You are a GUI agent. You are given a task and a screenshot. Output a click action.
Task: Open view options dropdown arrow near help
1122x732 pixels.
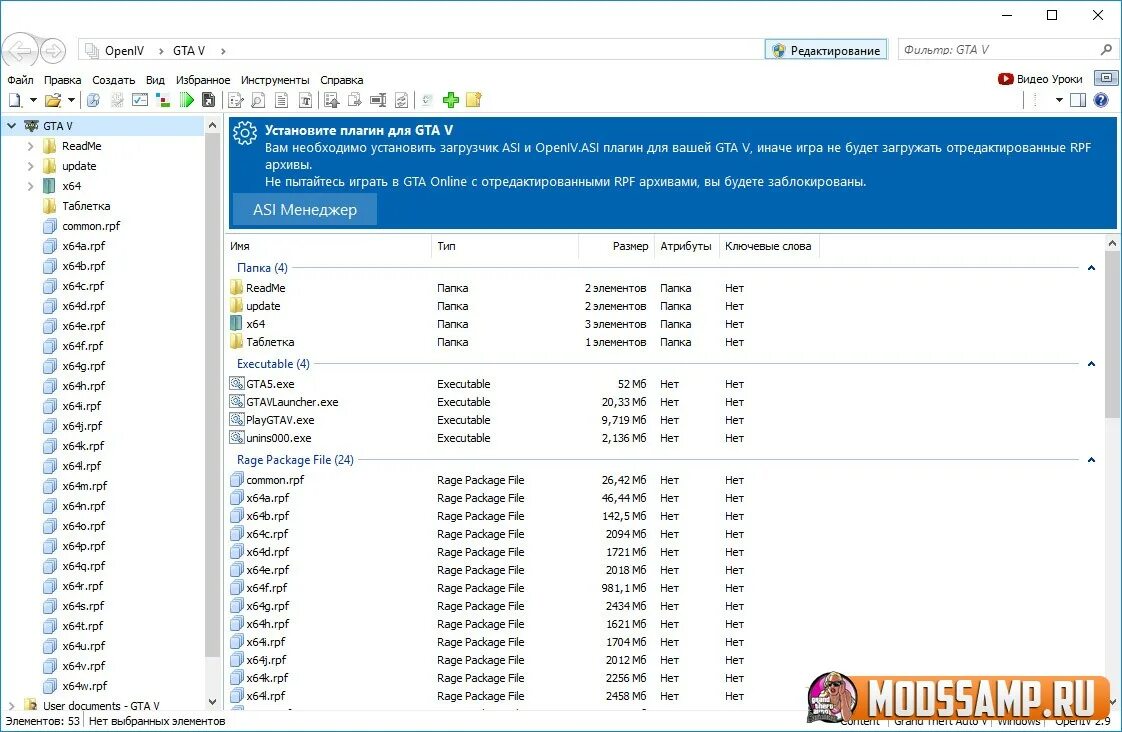pyautogui.click(x=1059, y=100)
